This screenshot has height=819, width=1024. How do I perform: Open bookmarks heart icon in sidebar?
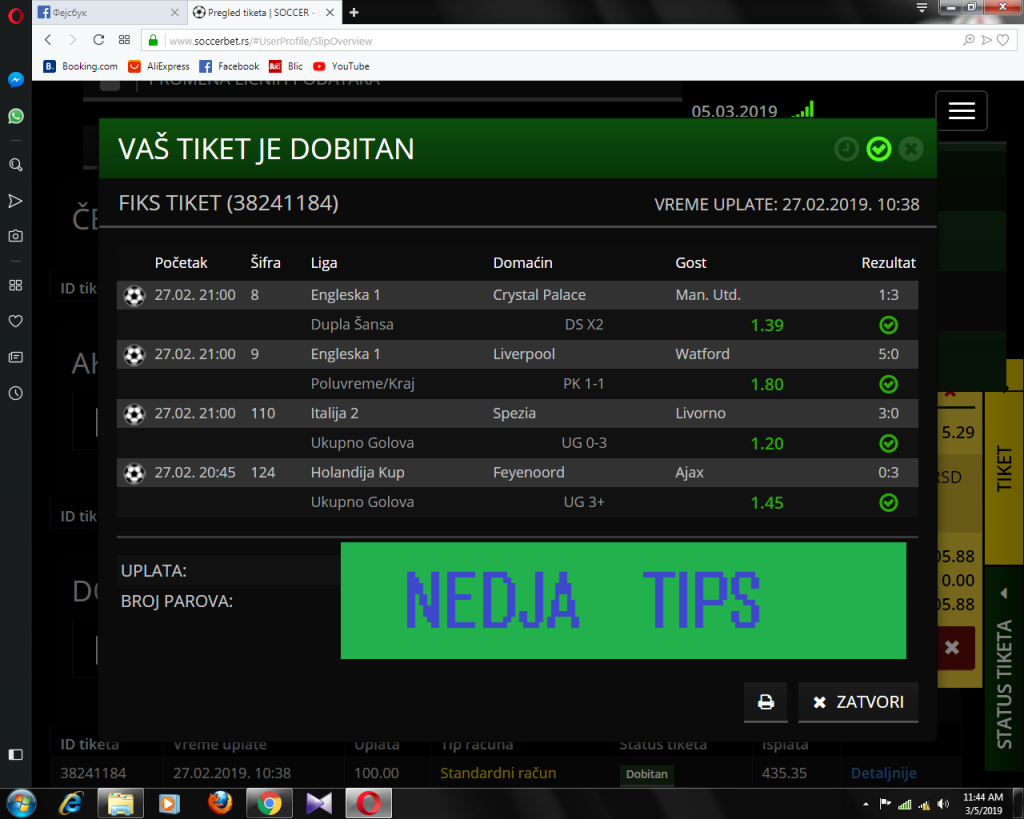click(x=16, y=321)
